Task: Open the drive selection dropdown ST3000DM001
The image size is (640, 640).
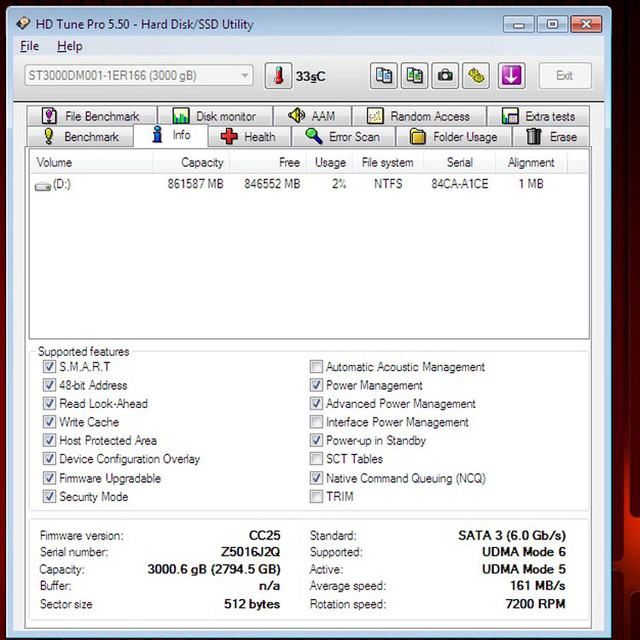Action: click(x=139, y=76)
